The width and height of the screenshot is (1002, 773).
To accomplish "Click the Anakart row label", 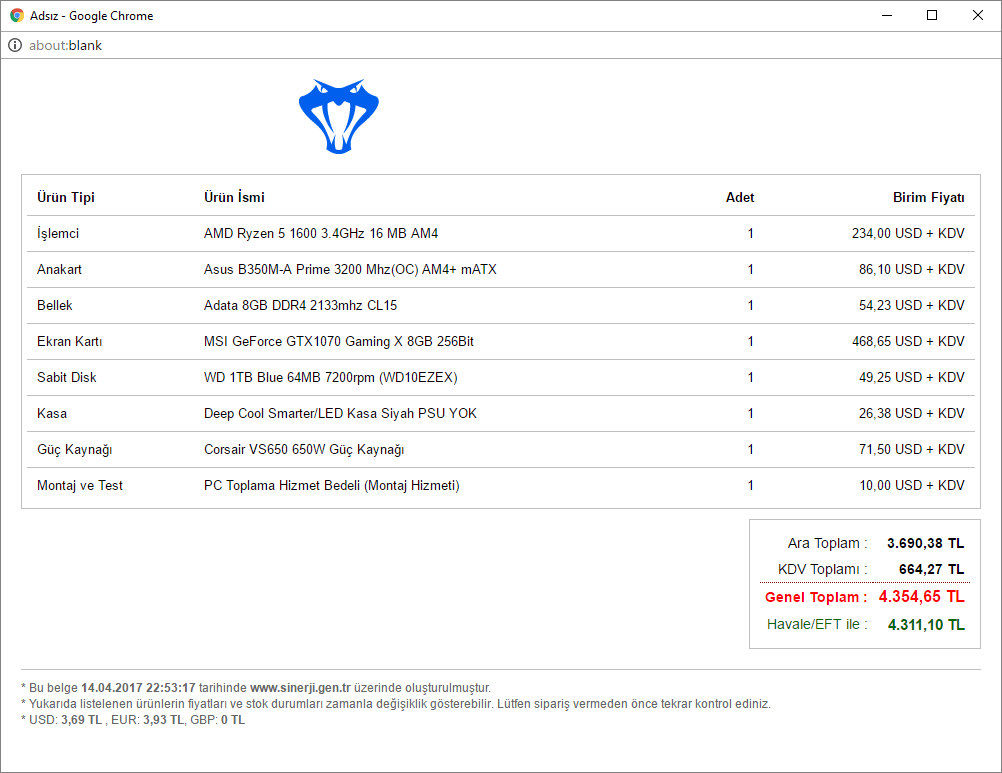I will pos(59,270).
